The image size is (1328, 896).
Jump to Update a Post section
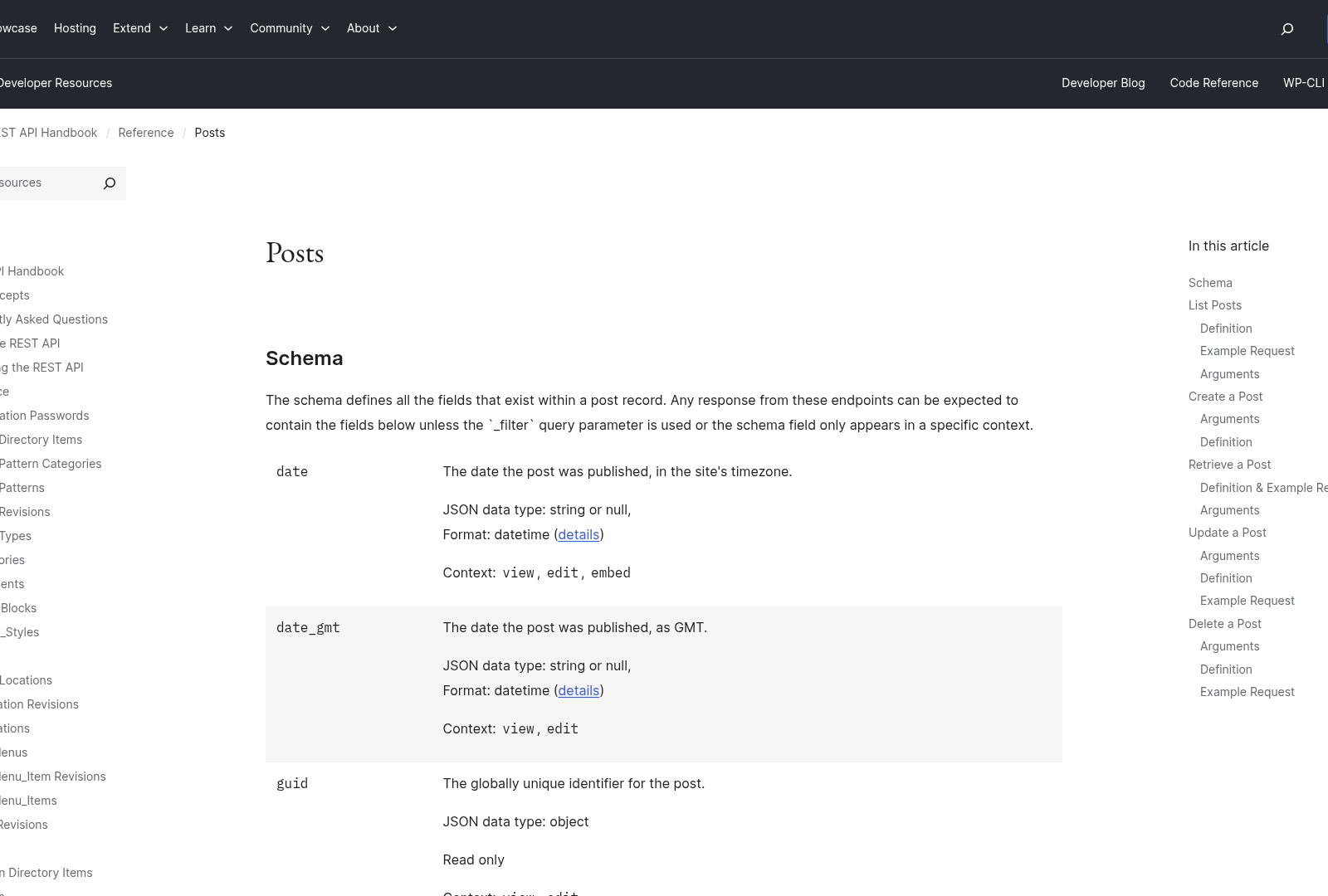[1228, 533]
